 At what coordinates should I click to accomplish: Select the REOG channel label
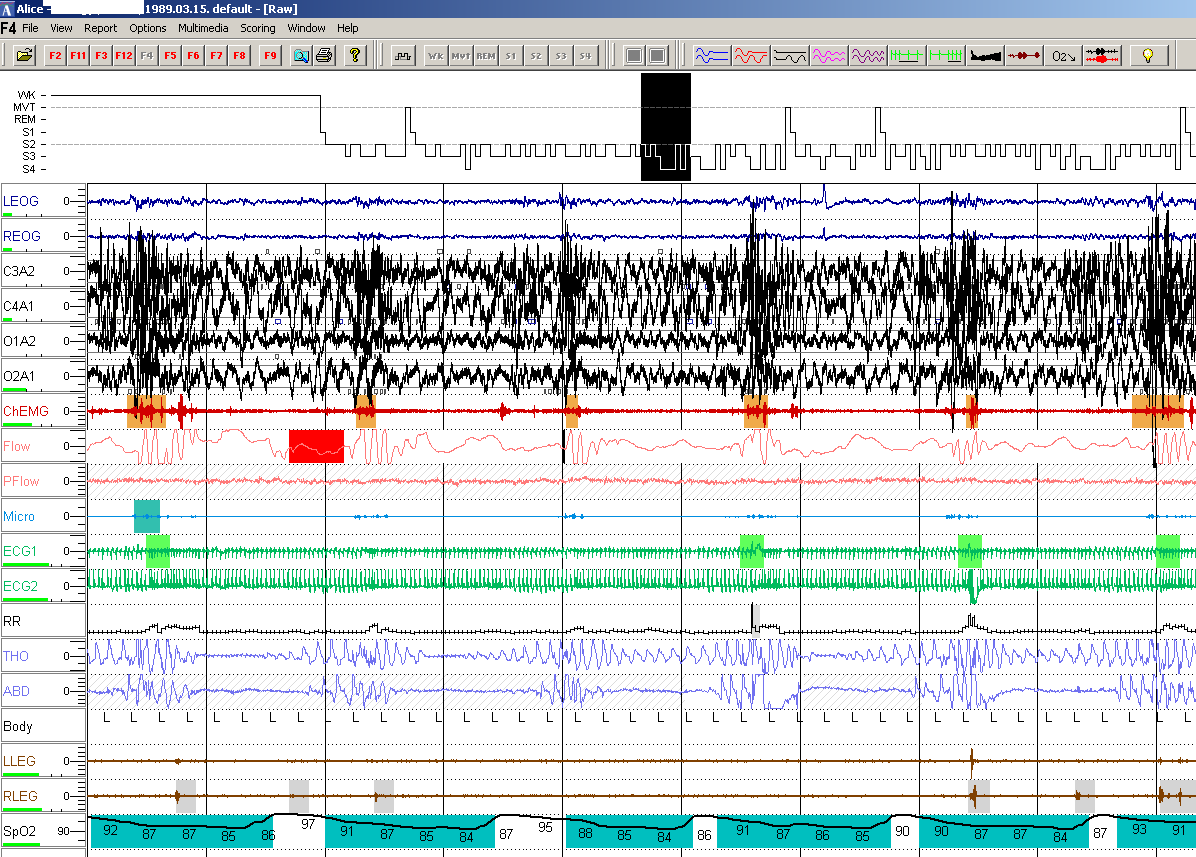[x=21, y=236]
